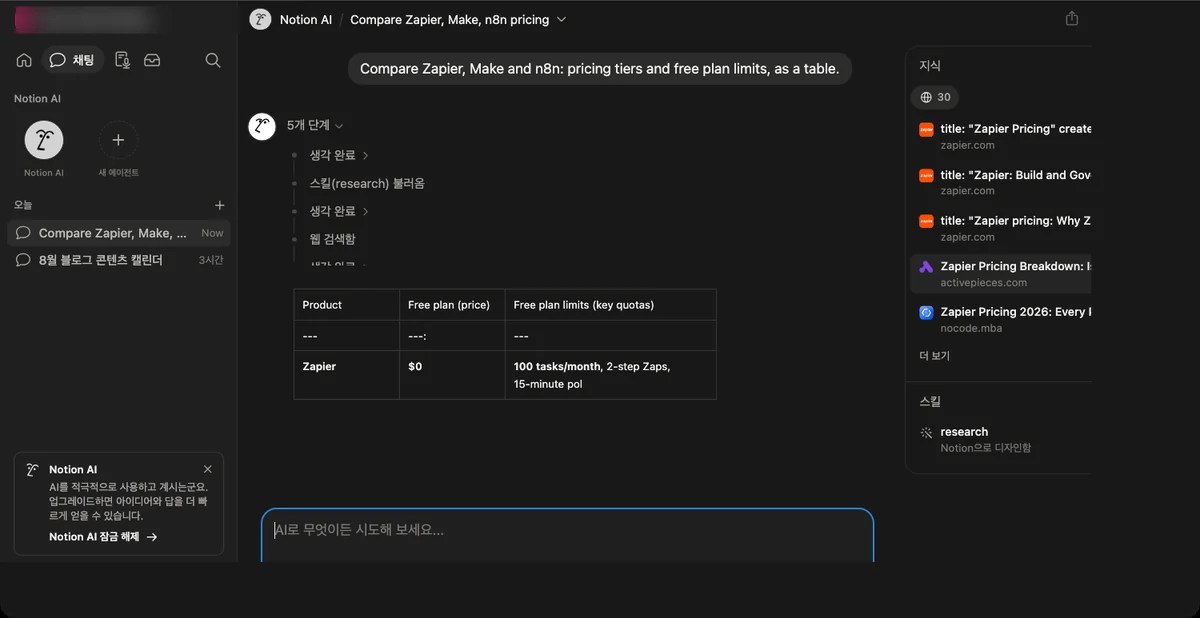
Task: Open the Home icon in sidebar
Action: 24,60
